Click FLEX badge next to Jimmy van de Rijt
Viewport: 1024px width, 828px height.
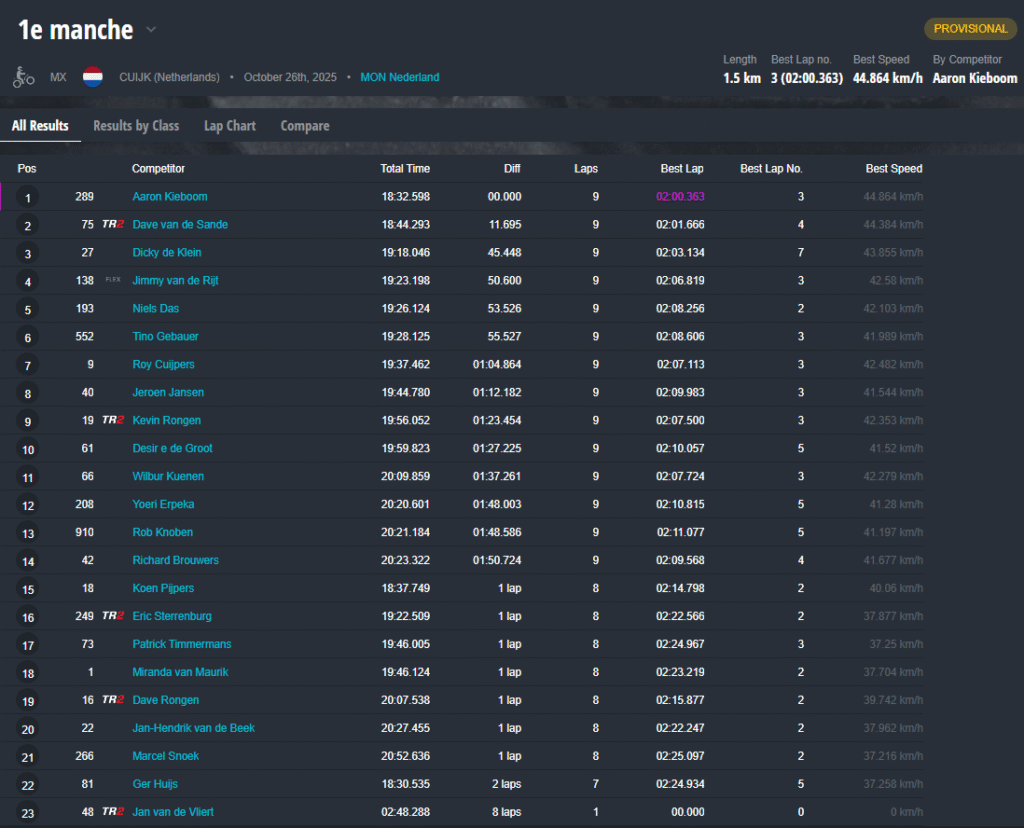pos(113,280)
